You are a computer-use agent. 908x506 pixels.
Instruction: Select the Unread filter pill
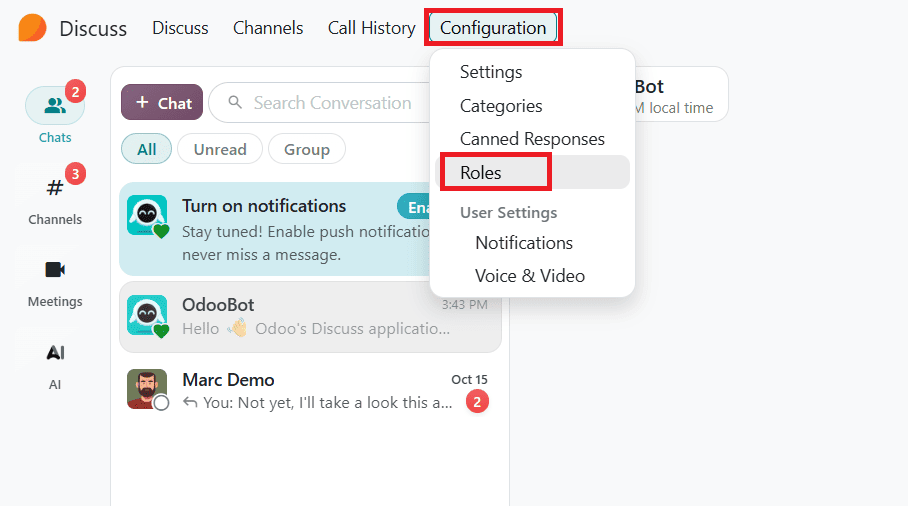(x=220, y=149)
